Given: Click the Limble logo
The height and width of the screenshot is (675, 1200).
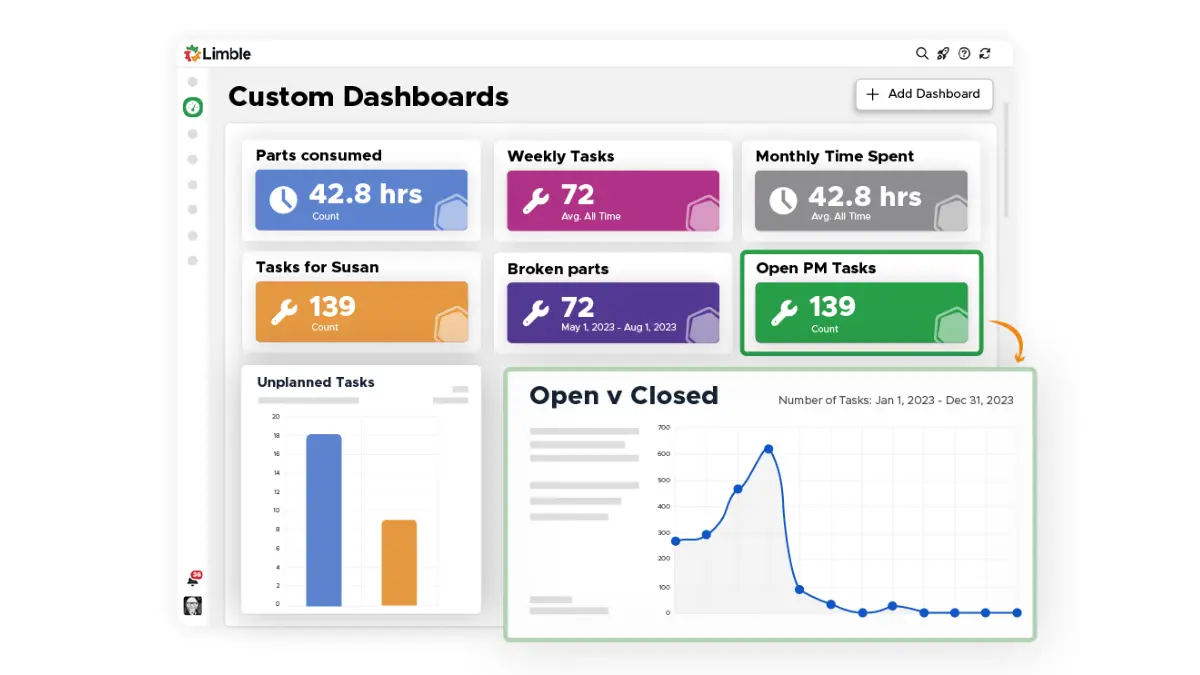Looking at the screenshot, I should pyautogui.click(x=217, y=53).
